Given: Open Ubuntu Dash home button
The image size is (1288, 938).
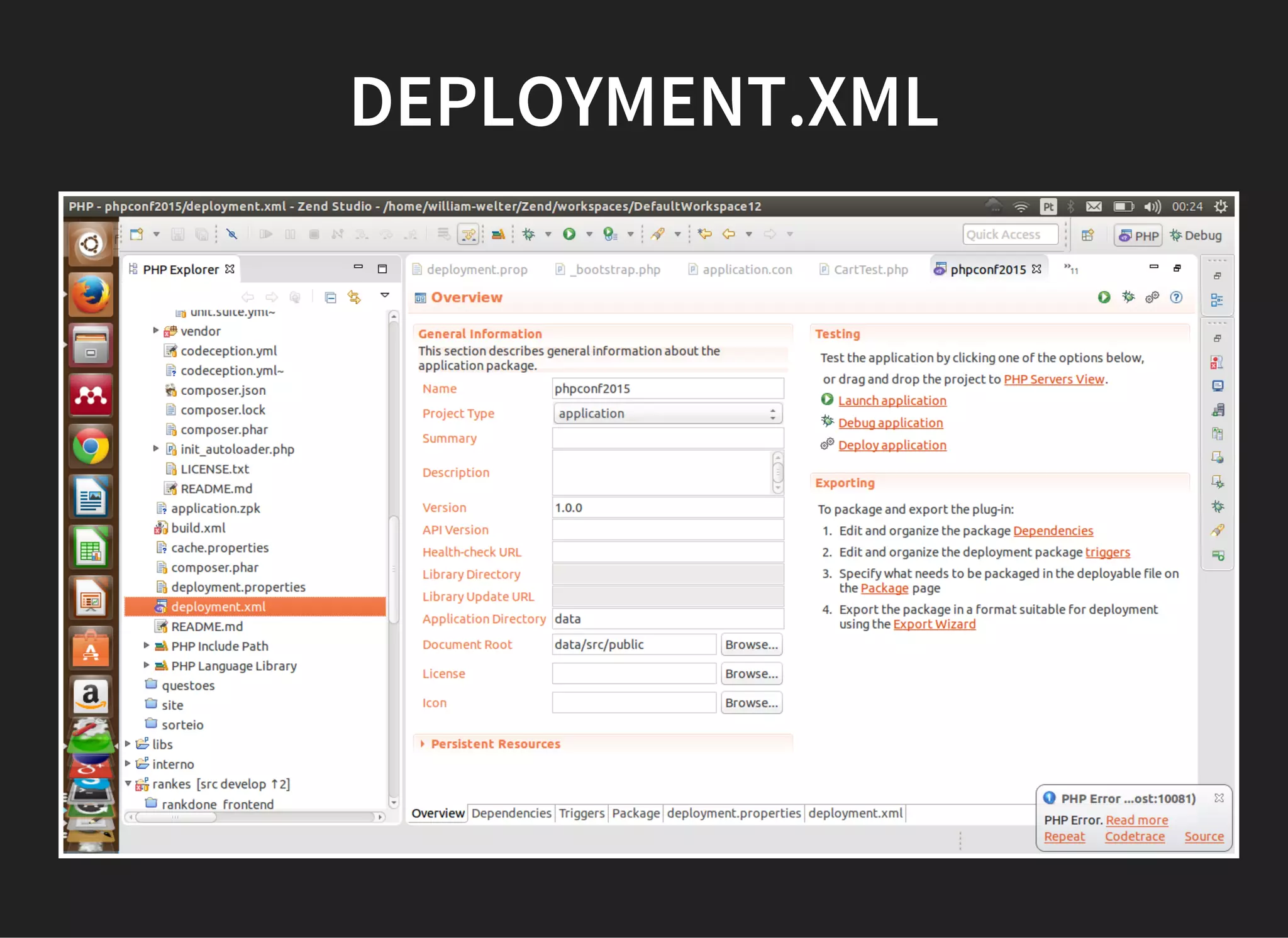Looking at the screenshot, I should point(91,244).
